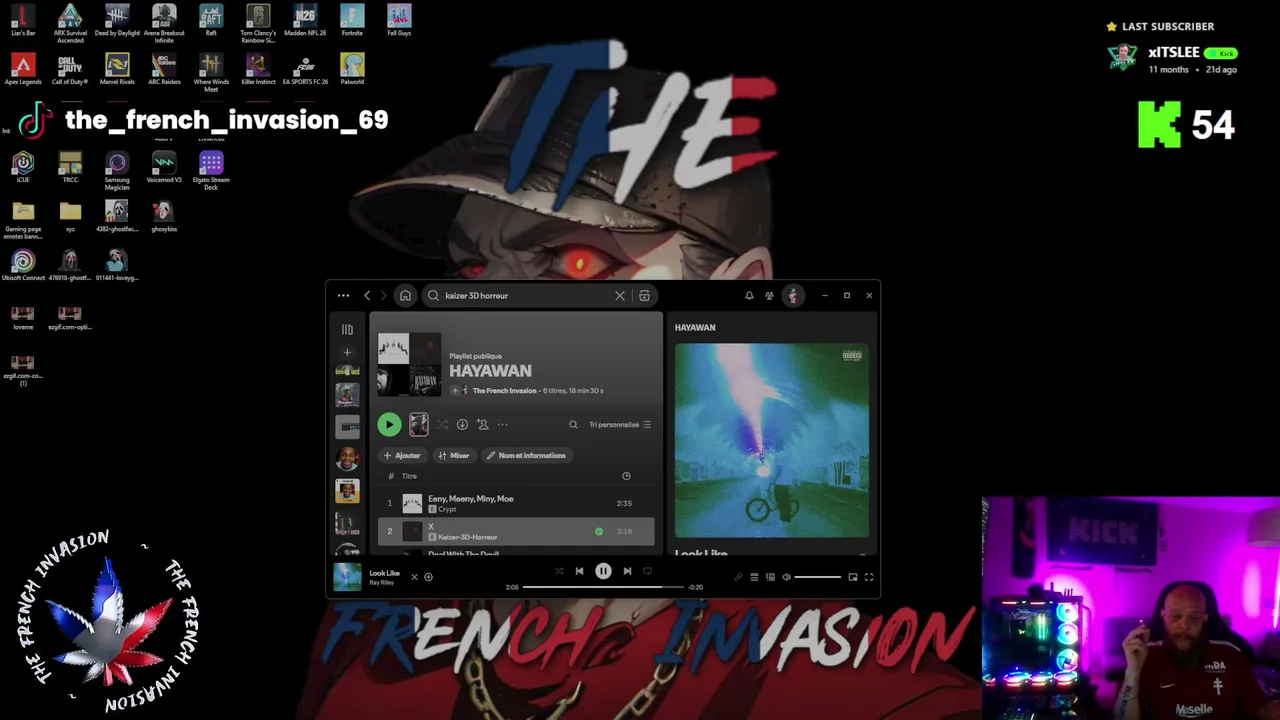Click the playlist preview cover thumbnail

419,425
